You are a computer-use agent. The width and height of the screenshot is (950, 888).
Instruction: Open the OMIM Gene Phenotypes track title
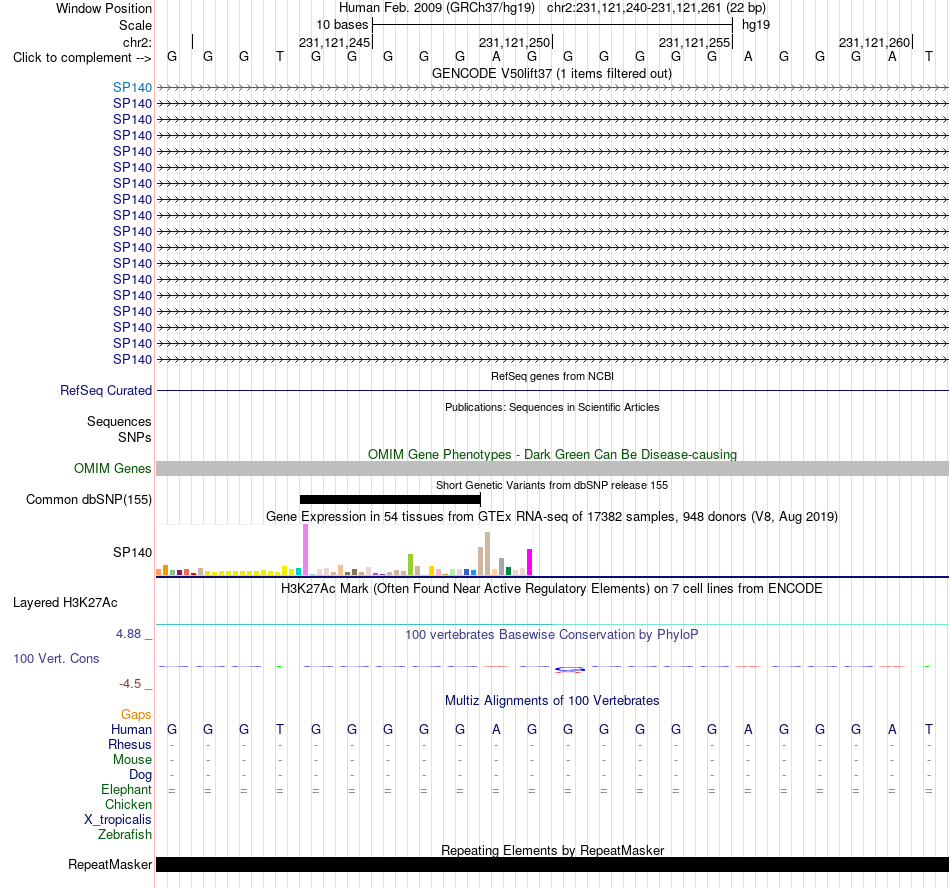point(552,454)
